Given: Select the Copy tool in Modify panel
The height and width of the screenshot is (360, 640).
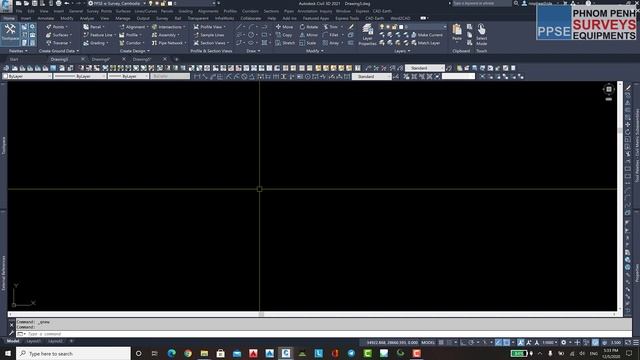Looking at the screenshot, I should click(x=284, y=35).
